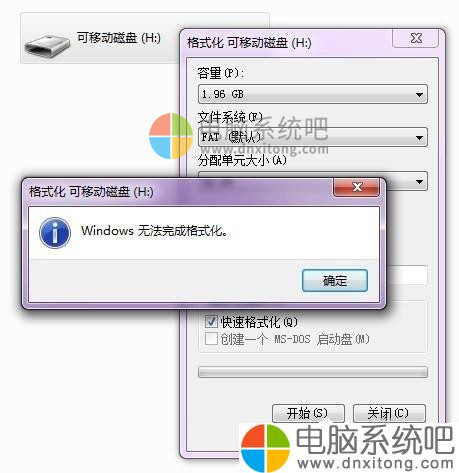Click the 关闭(C) button
This screenshot has height=473, width=459.
coord(389,413)
